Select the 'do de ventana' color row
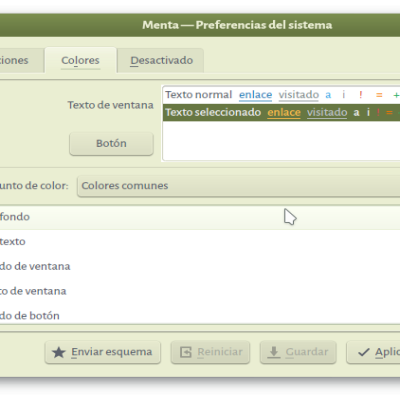The image size is (400, 400). pyautogui.click(x=200, y=266)
